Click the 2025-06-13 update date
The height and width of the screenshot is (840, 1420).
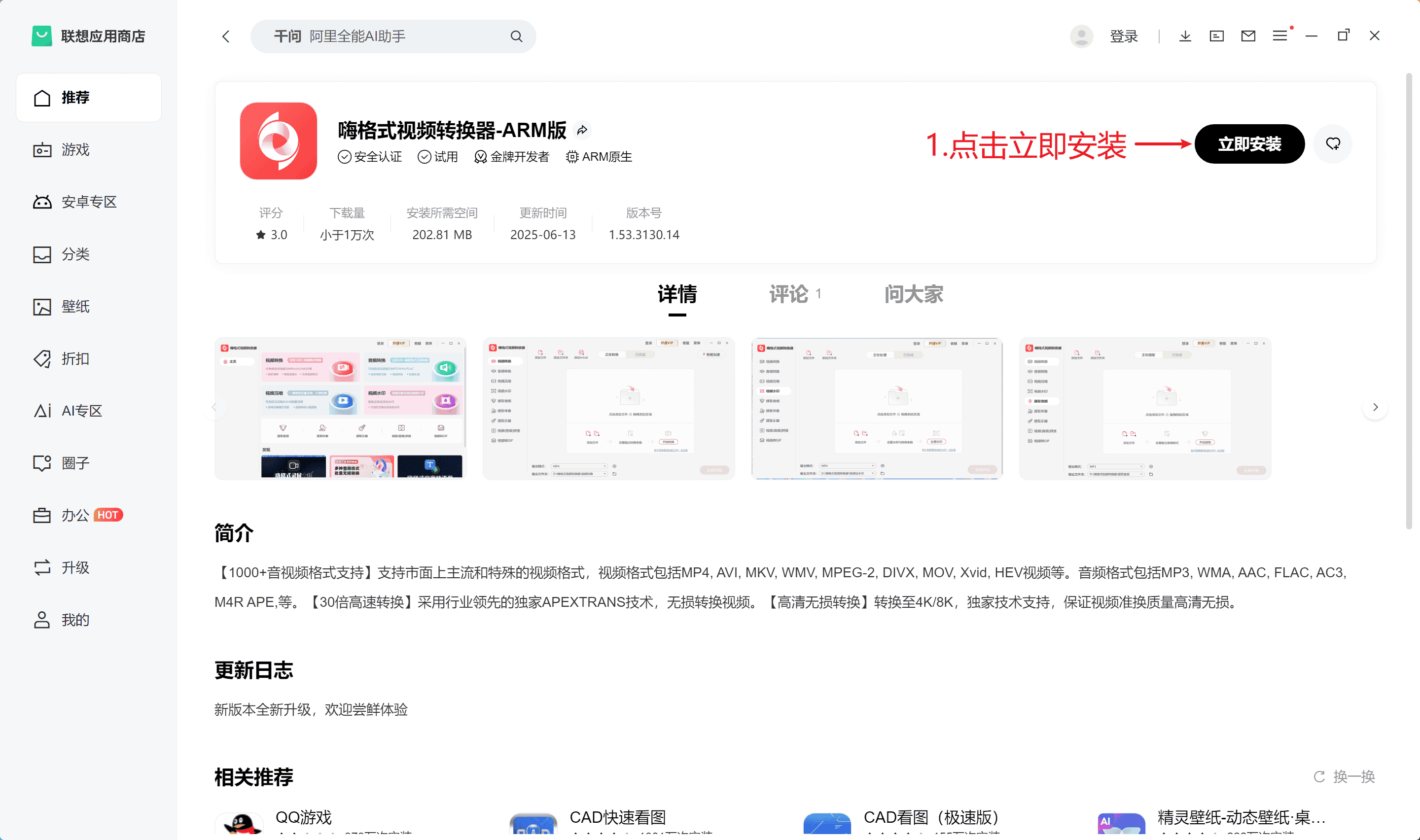pos(543,235)
